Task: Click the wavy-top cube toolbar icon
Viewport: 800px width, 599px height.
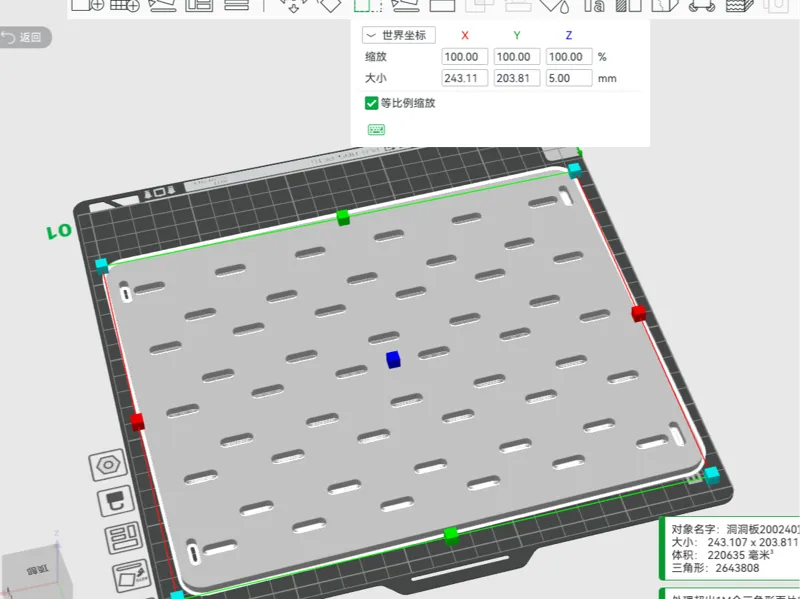Action: click(x=739, y=5)
